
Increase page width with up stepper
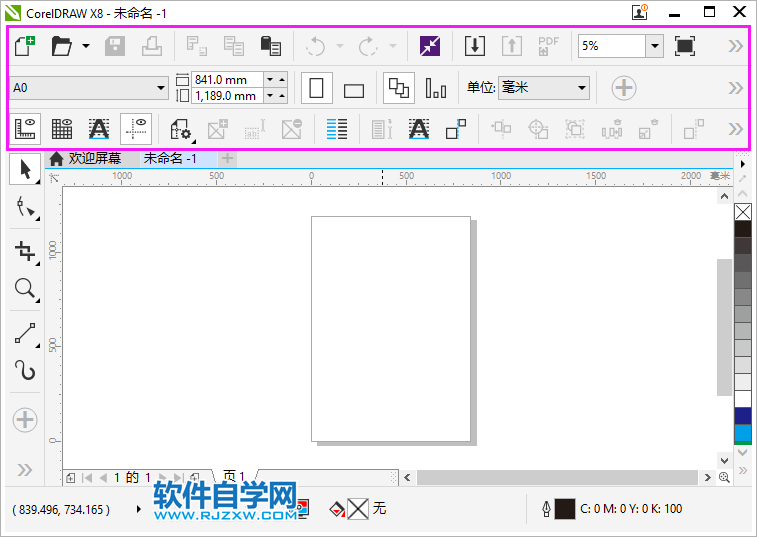282,79
